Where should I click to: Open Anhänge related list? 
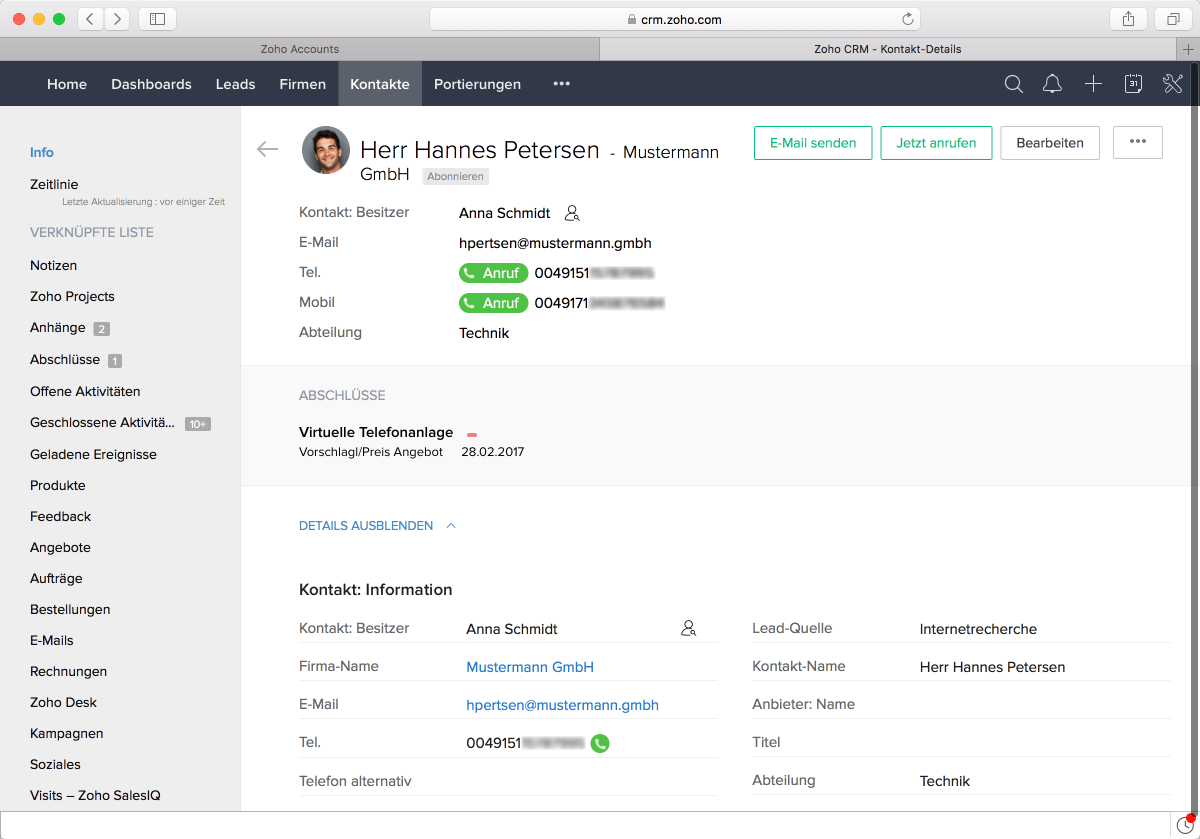pyautogui.click(x=58, y=328)
